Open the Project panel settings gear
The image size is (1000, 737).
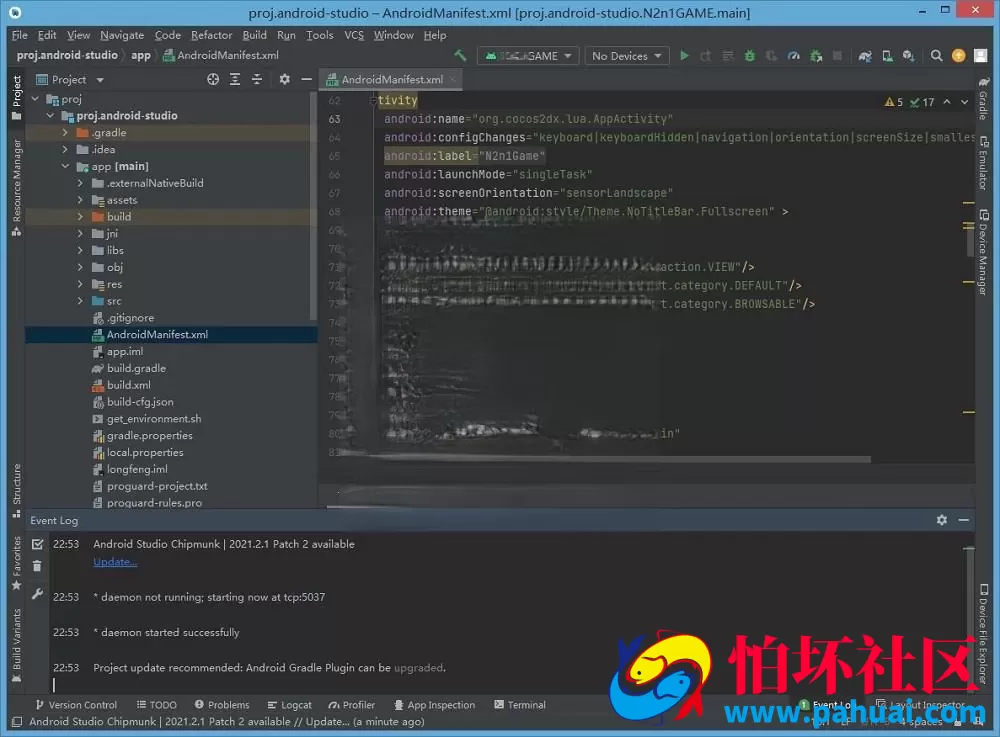coord(284,79)
